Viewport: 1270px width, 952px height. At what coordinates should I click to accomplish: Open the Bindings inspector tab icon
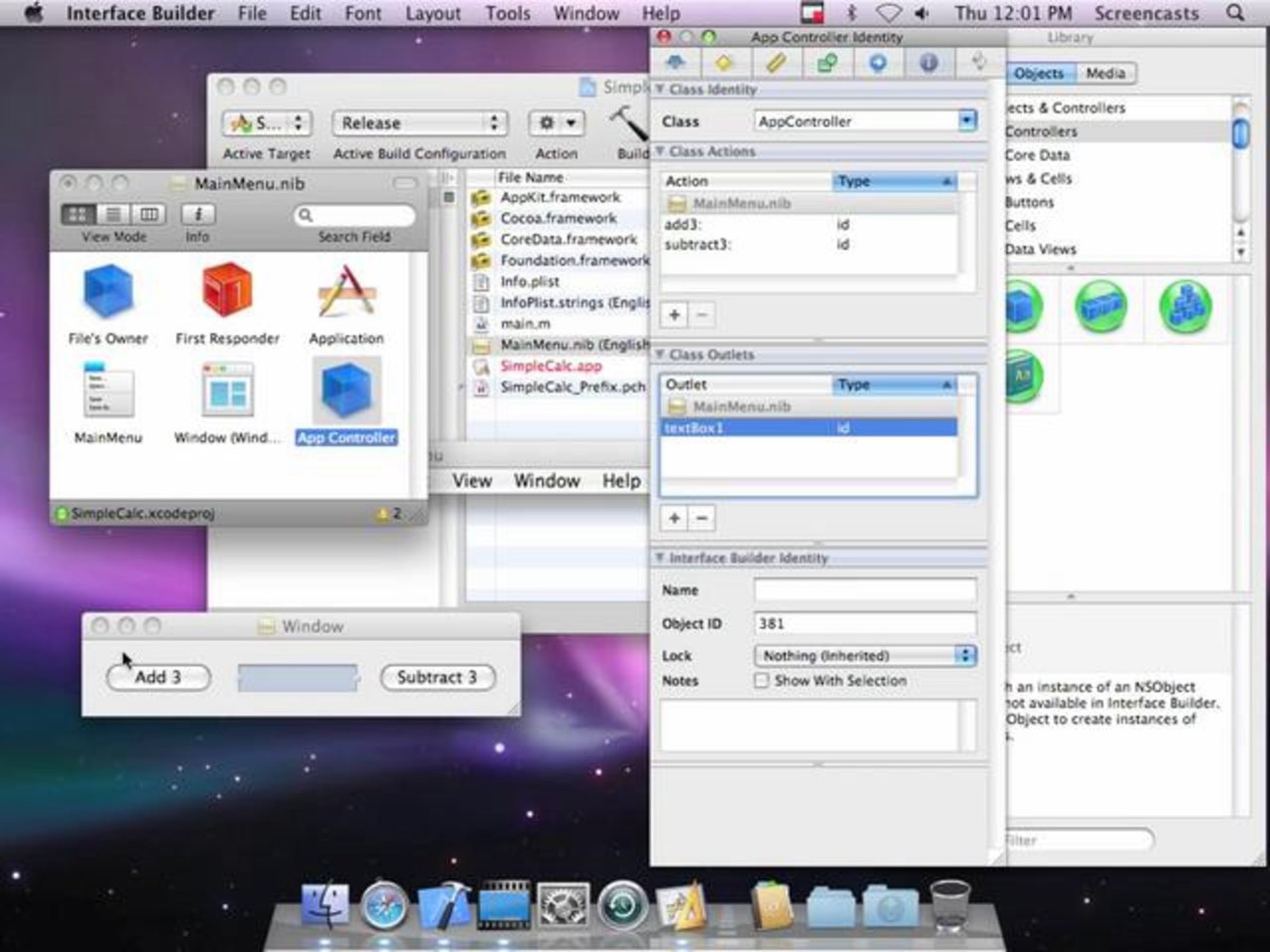point(827,62)
